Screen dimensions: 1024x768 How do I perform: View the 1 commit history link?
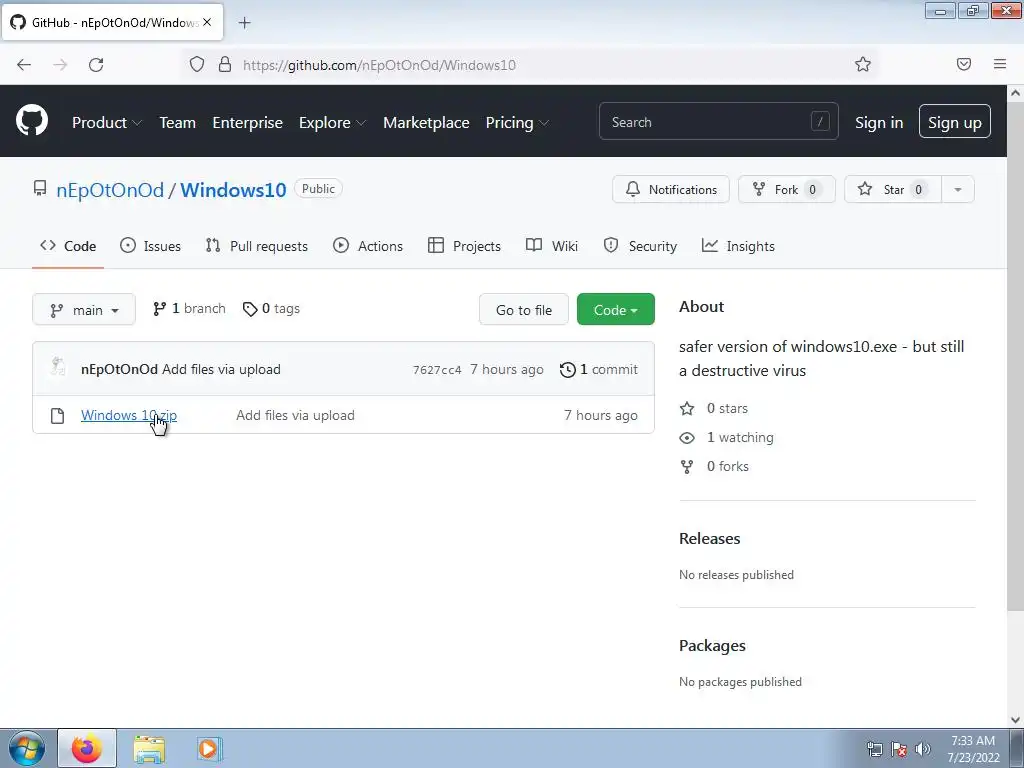click(599, 370)
